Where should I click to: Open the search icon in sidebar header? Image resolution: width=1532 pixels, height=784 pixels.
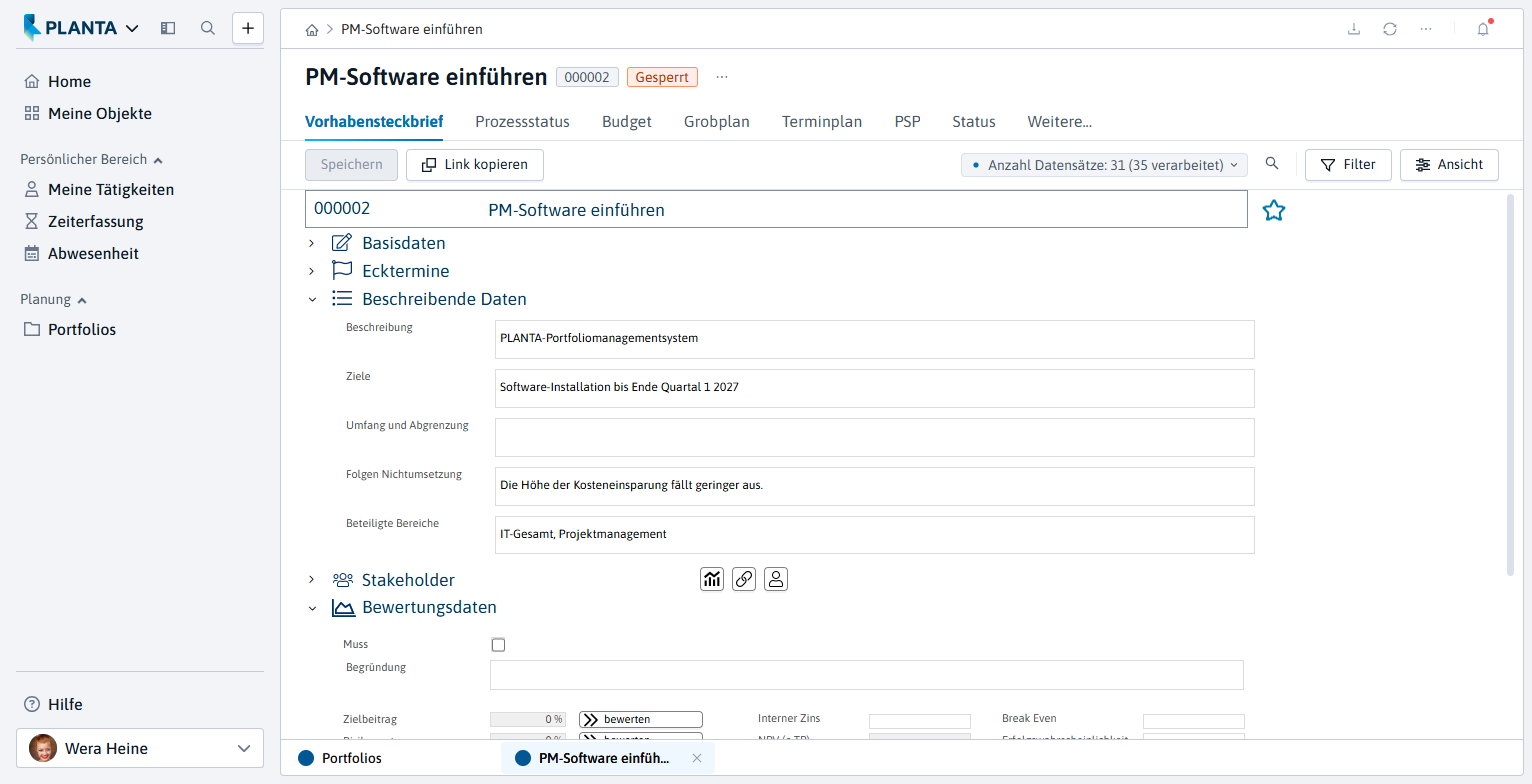[208, 28]
